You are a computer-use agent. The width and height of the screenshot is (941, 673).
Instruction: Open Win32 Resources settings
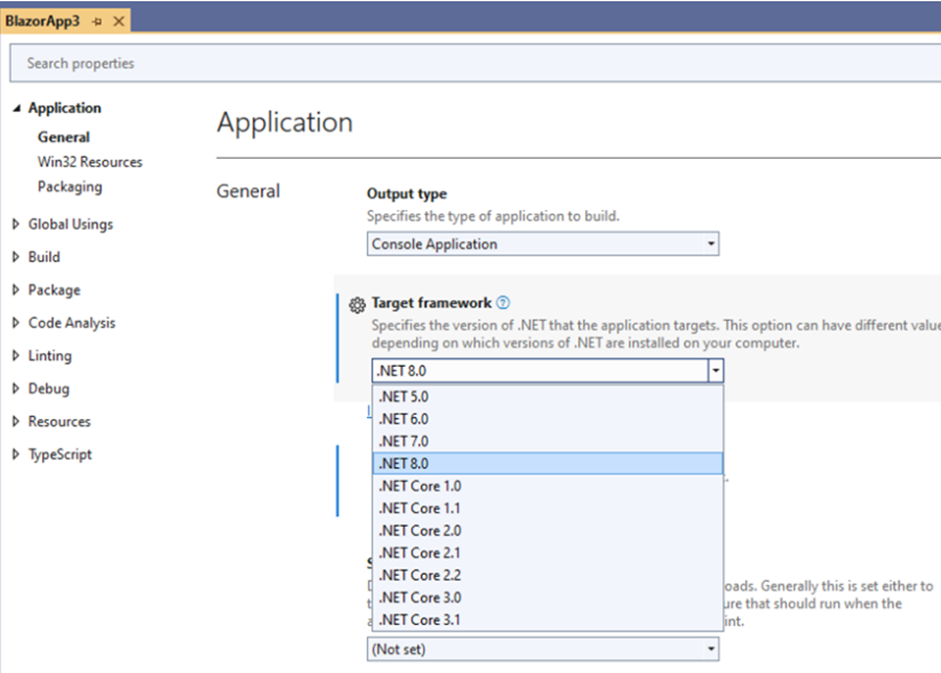click(x=90, y=162)
